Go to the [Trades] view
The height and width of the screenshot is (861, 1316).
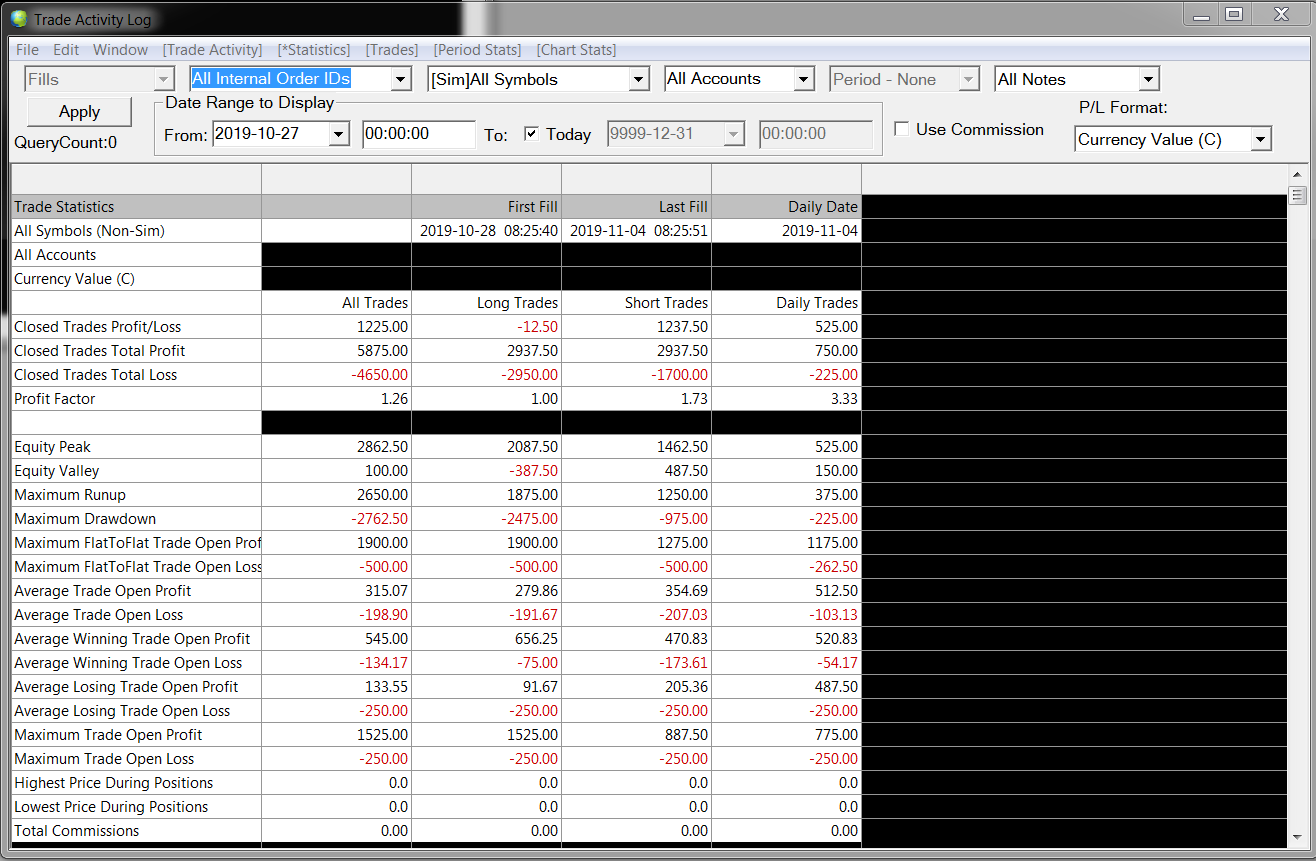392,50
